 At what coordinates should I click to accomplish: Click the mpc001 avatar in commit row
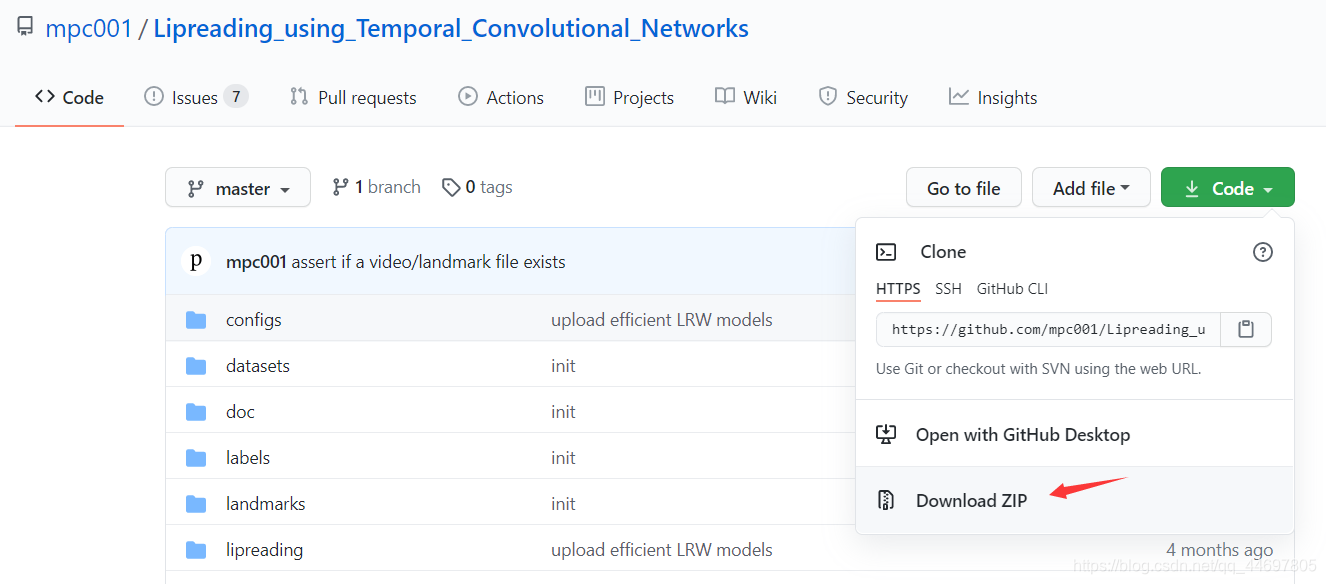(x=196, y=262)
